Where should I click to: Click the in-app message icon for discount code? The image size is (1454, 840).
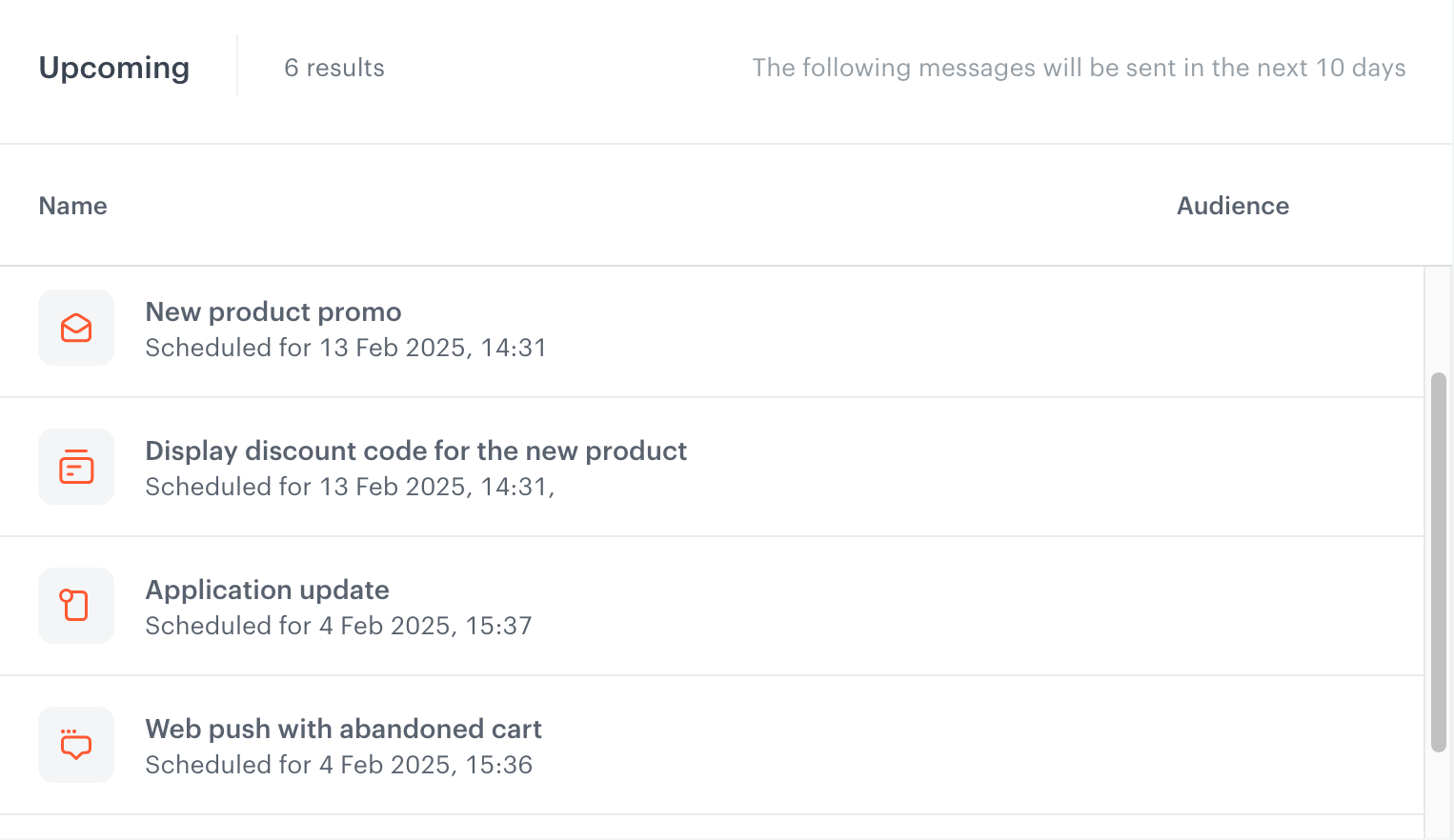76,467
